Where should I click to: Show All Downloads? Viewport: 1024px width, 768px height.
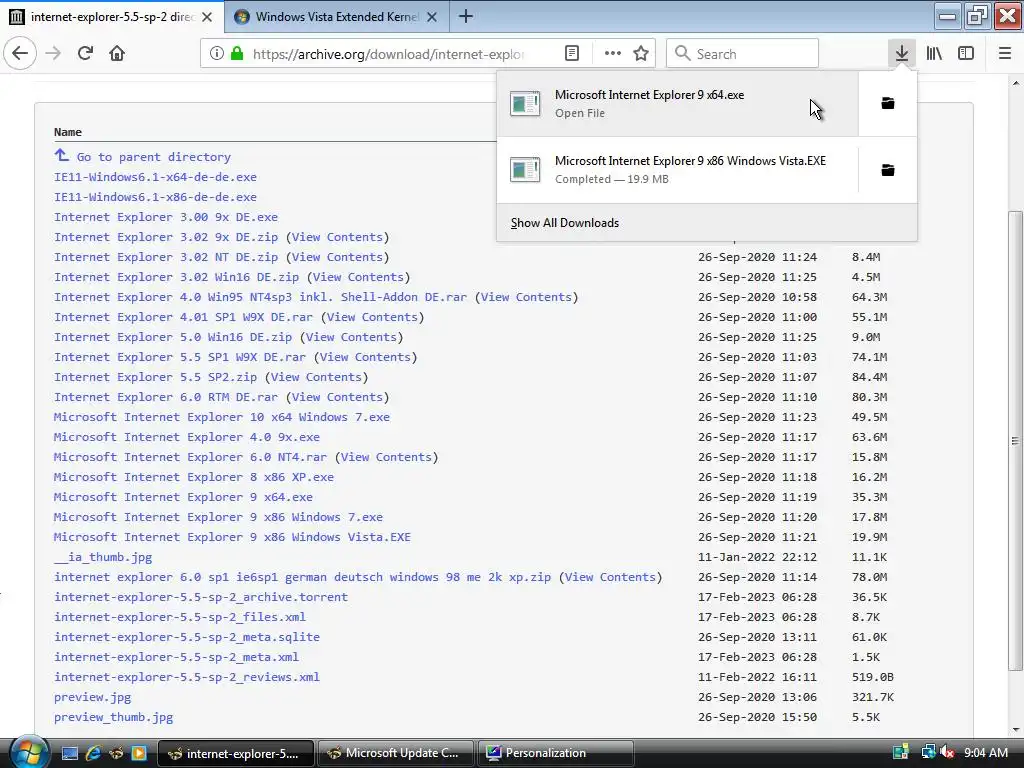tap(565, 223)
